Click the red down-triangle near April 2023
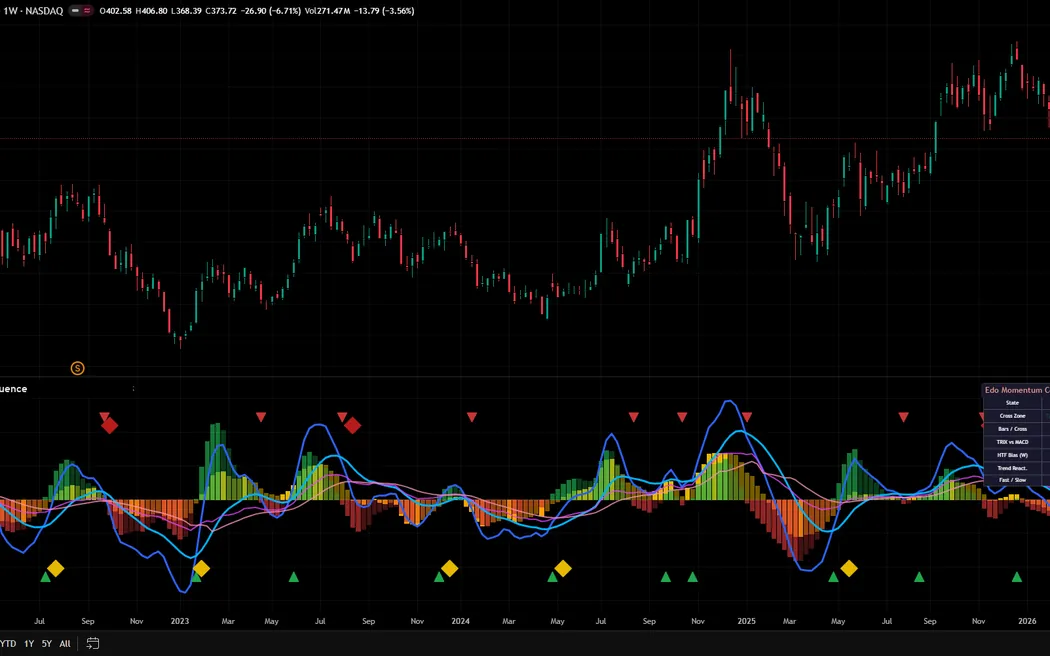This screenshot has height=656, width=1050. point(261,417)
